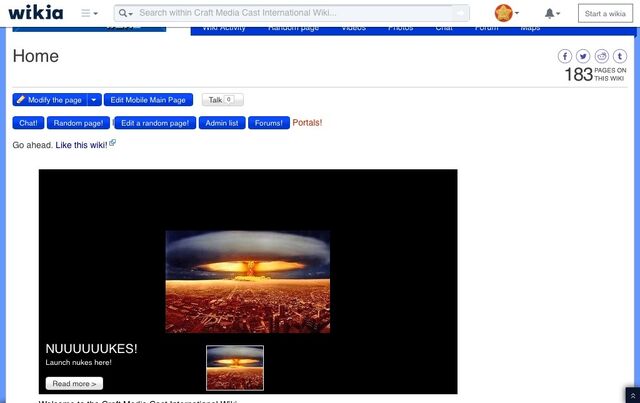Open the notifications bell
This screenshot has width=640, height=403.
(x=552, y=13)
